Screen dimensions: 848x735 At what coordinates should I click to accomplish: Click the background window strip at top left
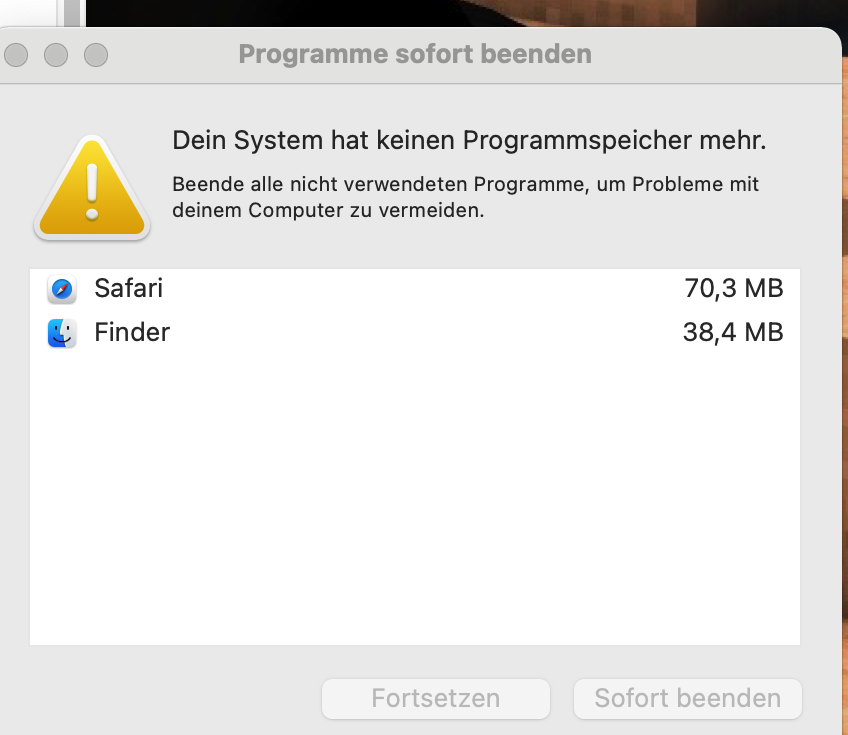(40, 12)
